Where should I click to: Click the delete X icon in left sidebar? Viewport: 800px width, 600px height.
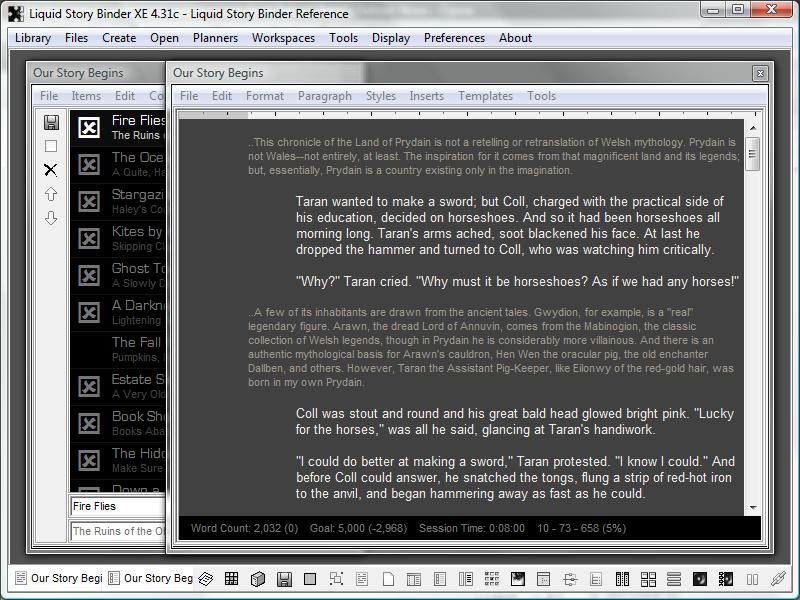[x=51, y=170]
